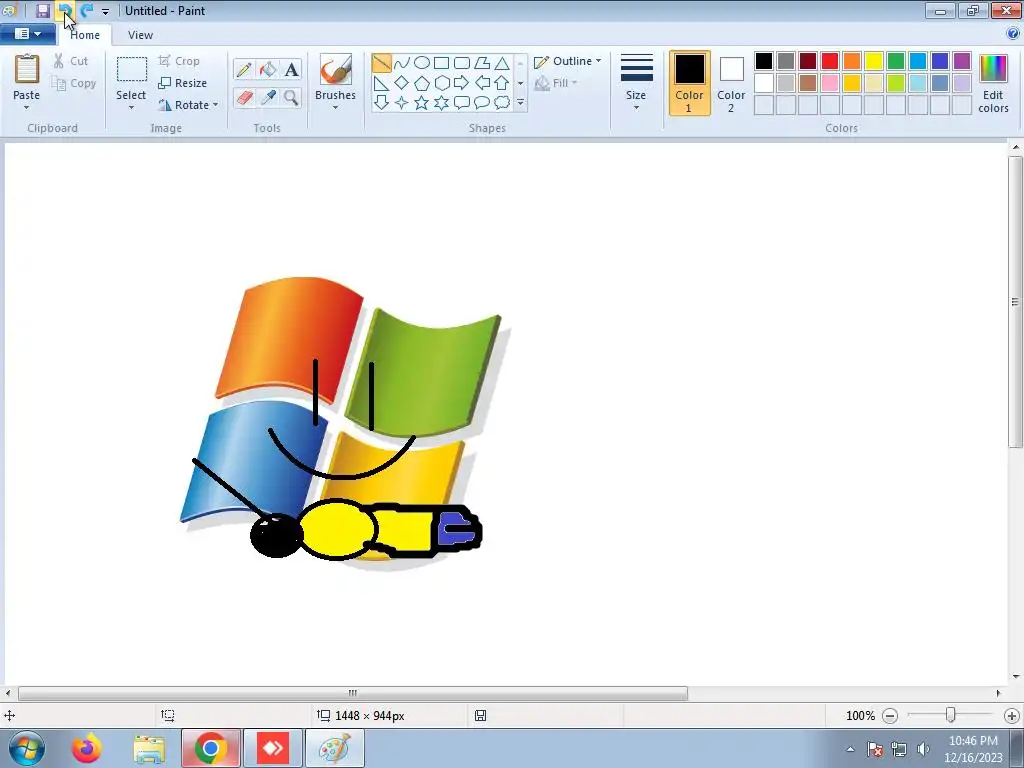Choose the Curve shape
The image size is (1024, 768).
[x=402, y=63]
